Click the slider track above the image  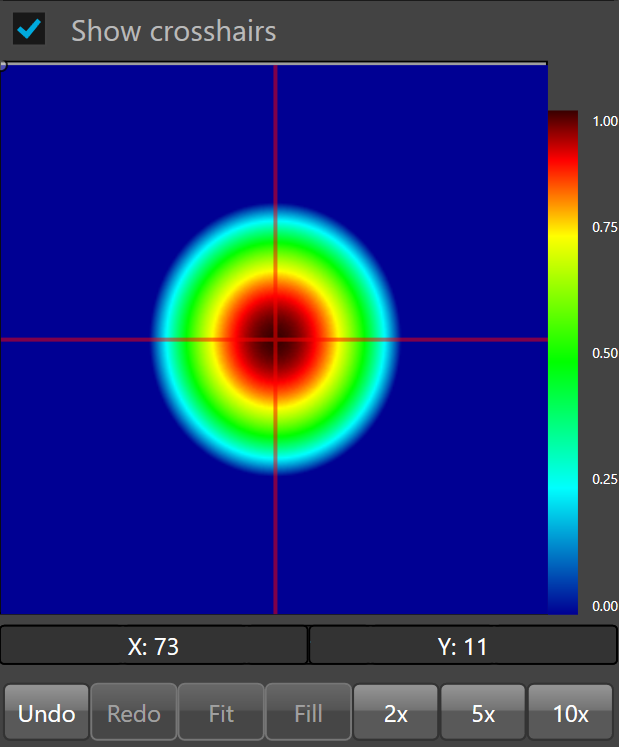point(275,64)
